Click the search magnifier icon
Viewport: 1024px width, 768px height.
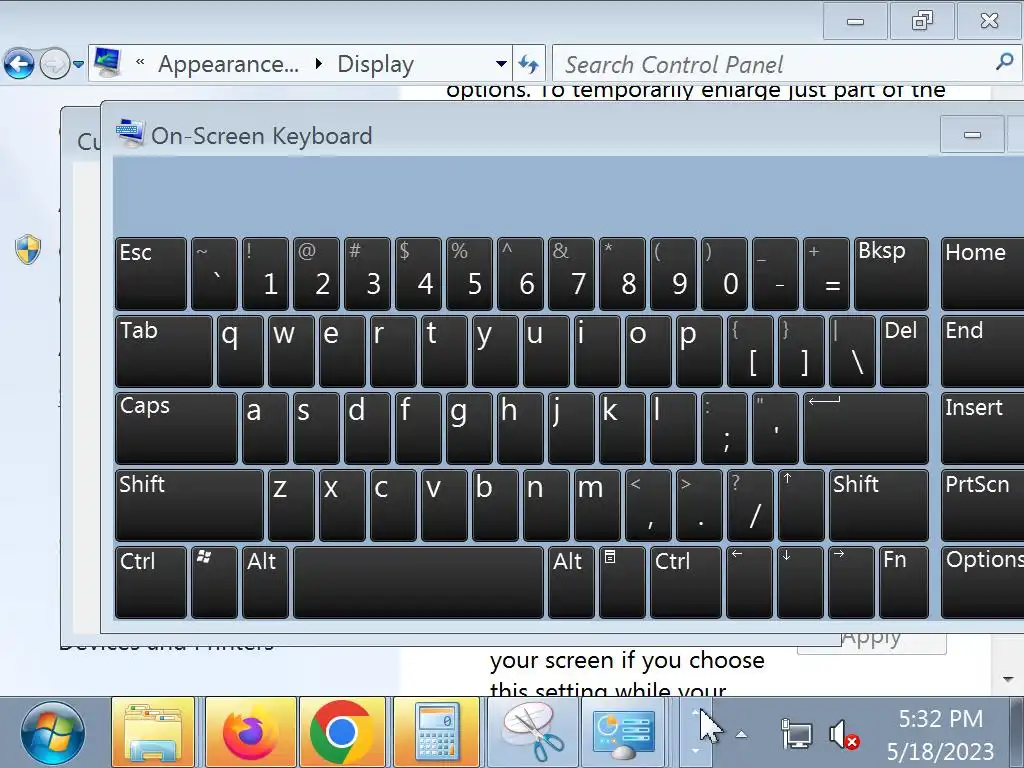pos(1004,62)
